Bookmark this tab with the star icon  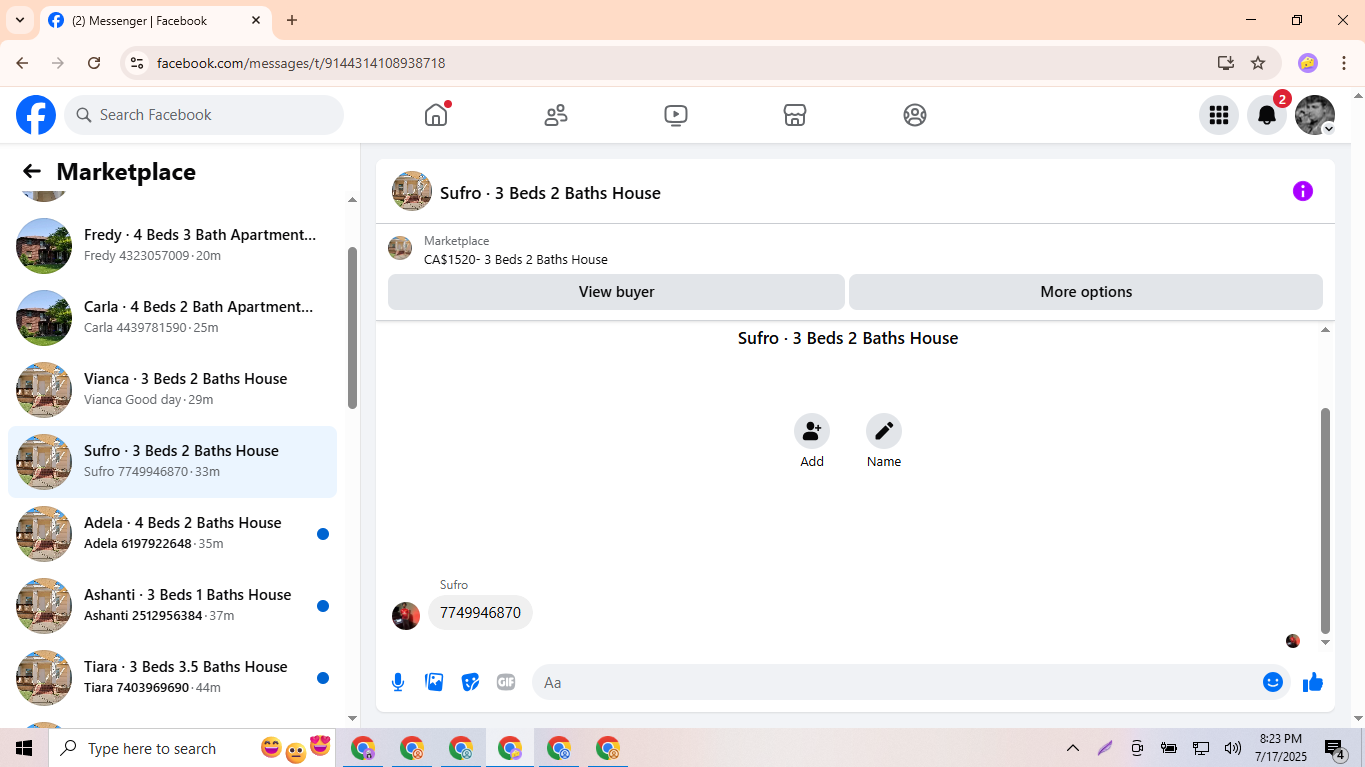pos(1258,63)
